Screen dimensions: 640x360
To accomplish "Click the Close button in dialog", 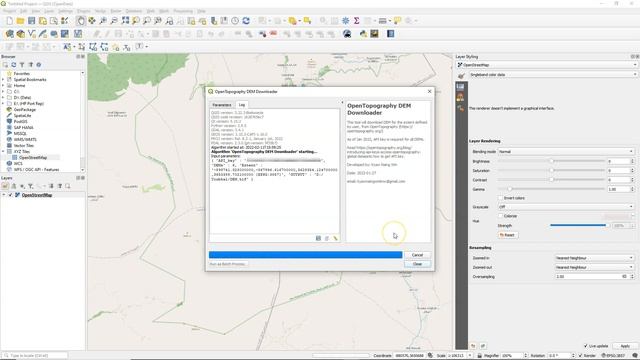I will point(417,264).
